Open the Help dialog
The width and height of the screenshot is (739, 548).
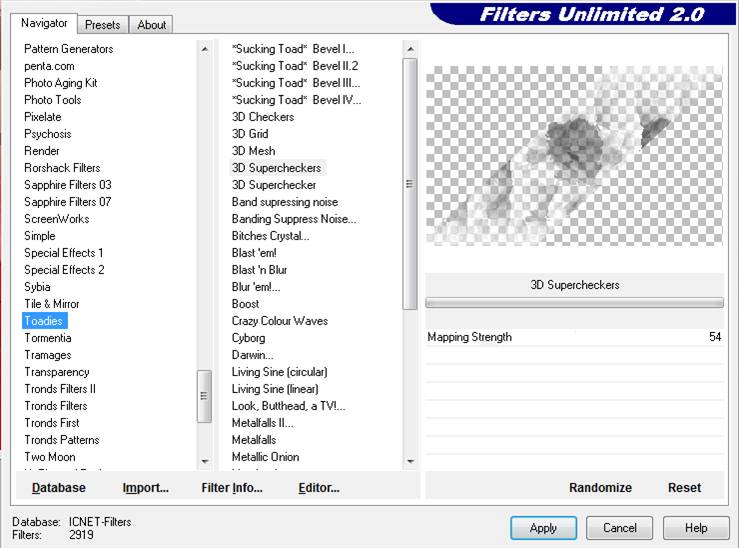tap(696, 528)
